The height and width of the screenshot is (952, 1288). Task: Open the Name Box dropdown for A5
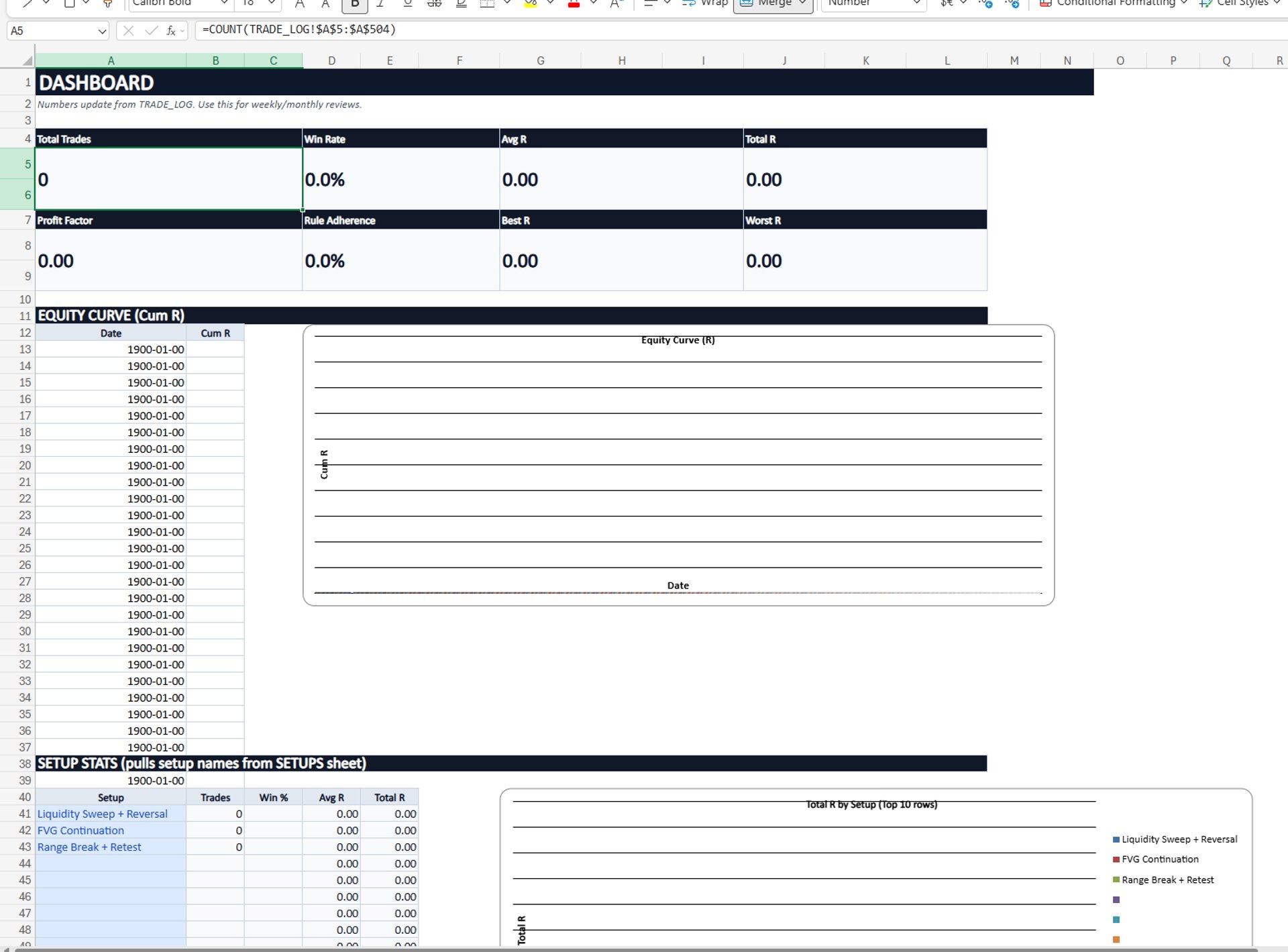click(102, 31)
